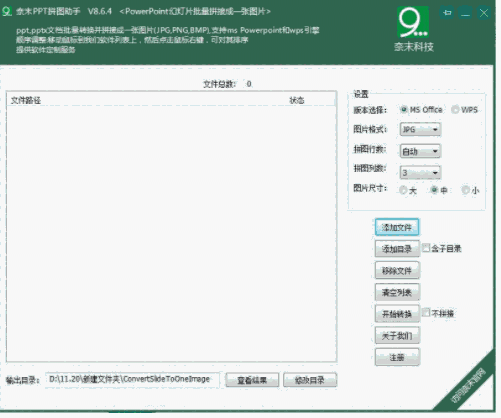Click the 奈末科技 text under the logo
The height and width of the screenshot is (418, 501).
[x=414, y=47]
